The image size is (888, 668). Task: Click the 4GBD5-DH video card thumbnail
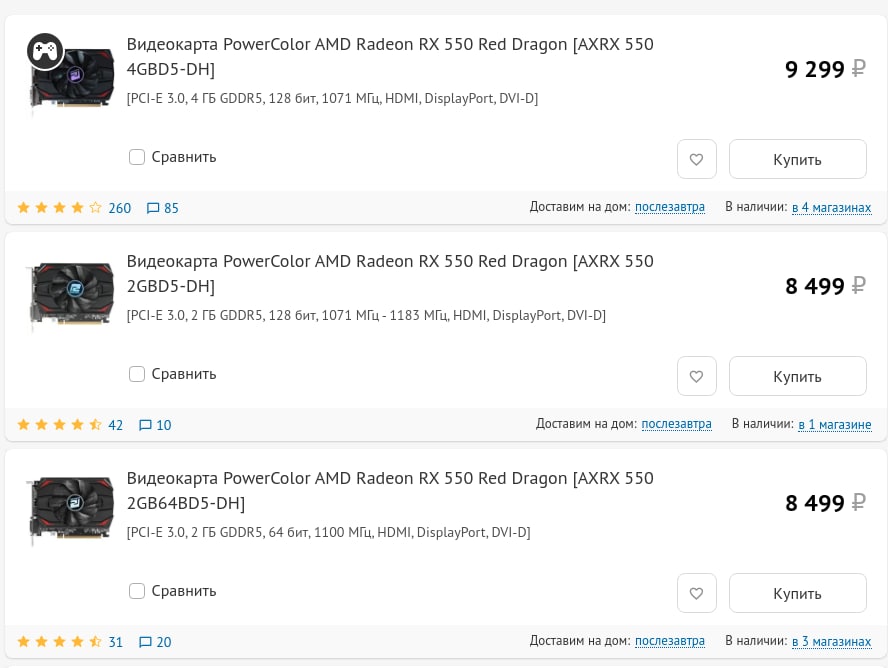tap(71, 78)
